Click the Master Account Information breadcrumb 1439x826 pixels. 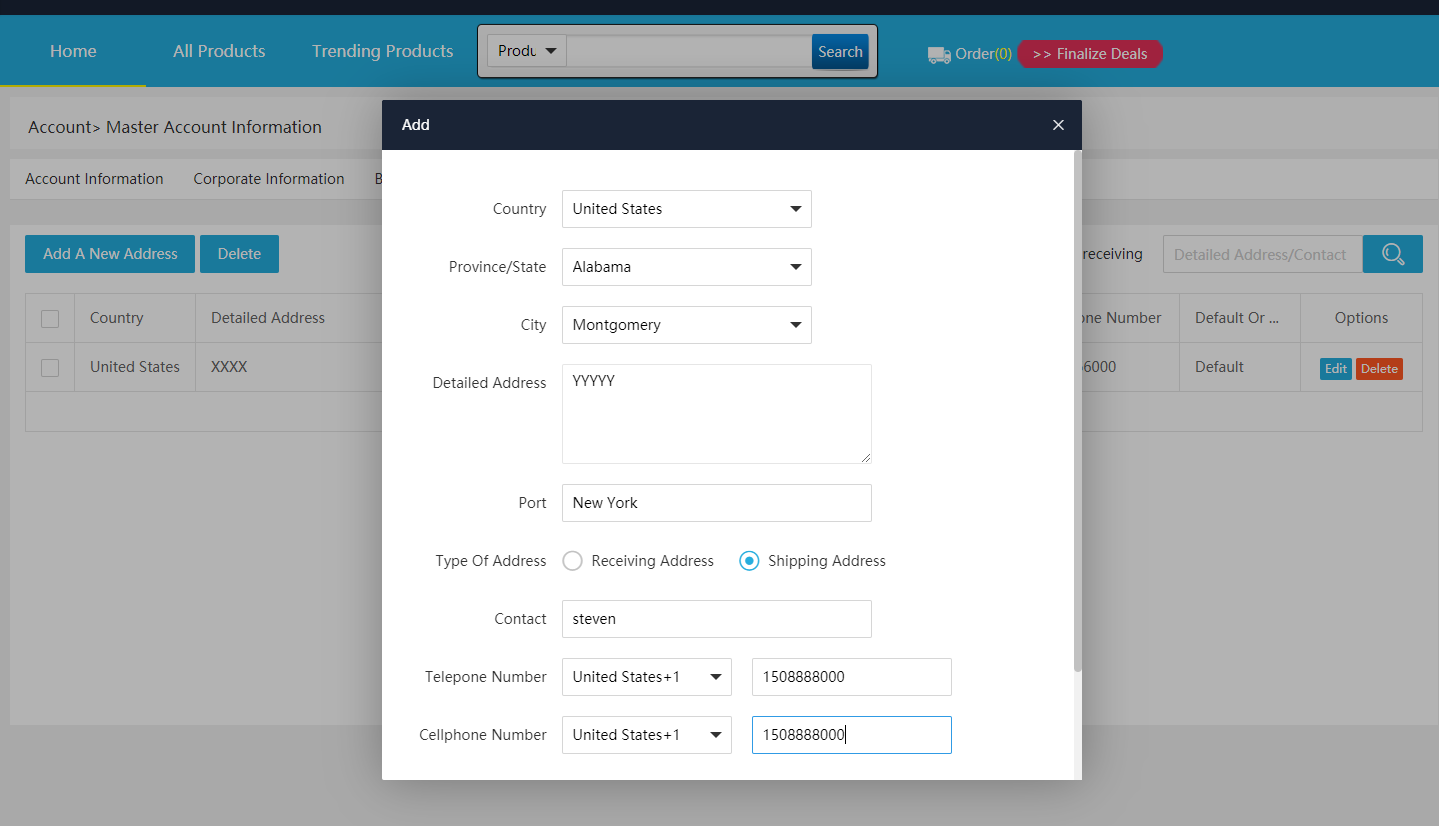pyautogui.click(x=214, y=127)
